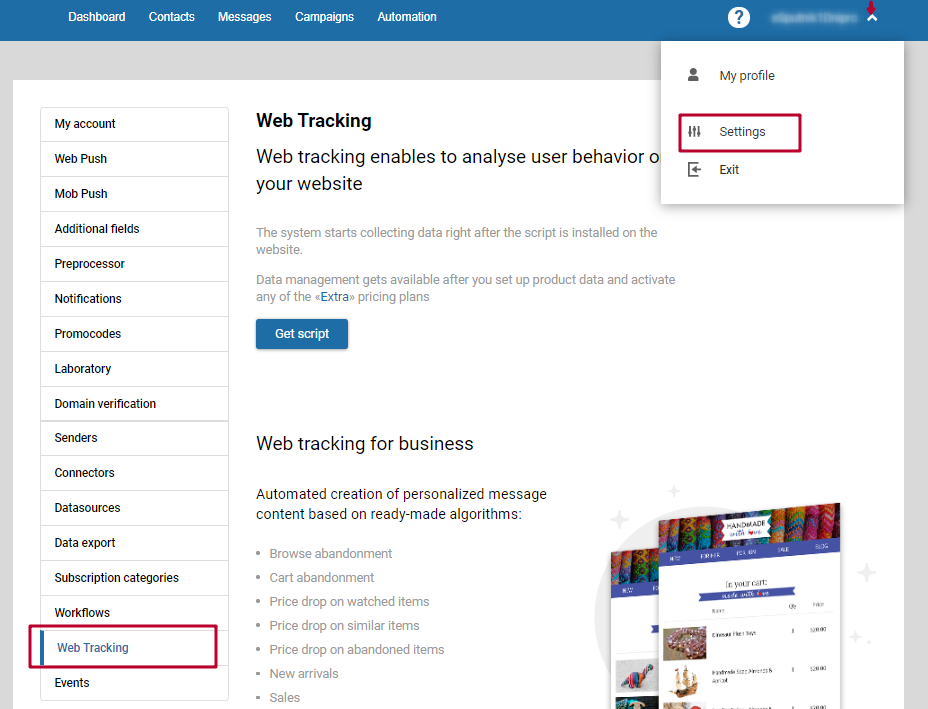
Task: Choose Settings in the account menu
Action: pyautogui.click(x=740, y=132)
